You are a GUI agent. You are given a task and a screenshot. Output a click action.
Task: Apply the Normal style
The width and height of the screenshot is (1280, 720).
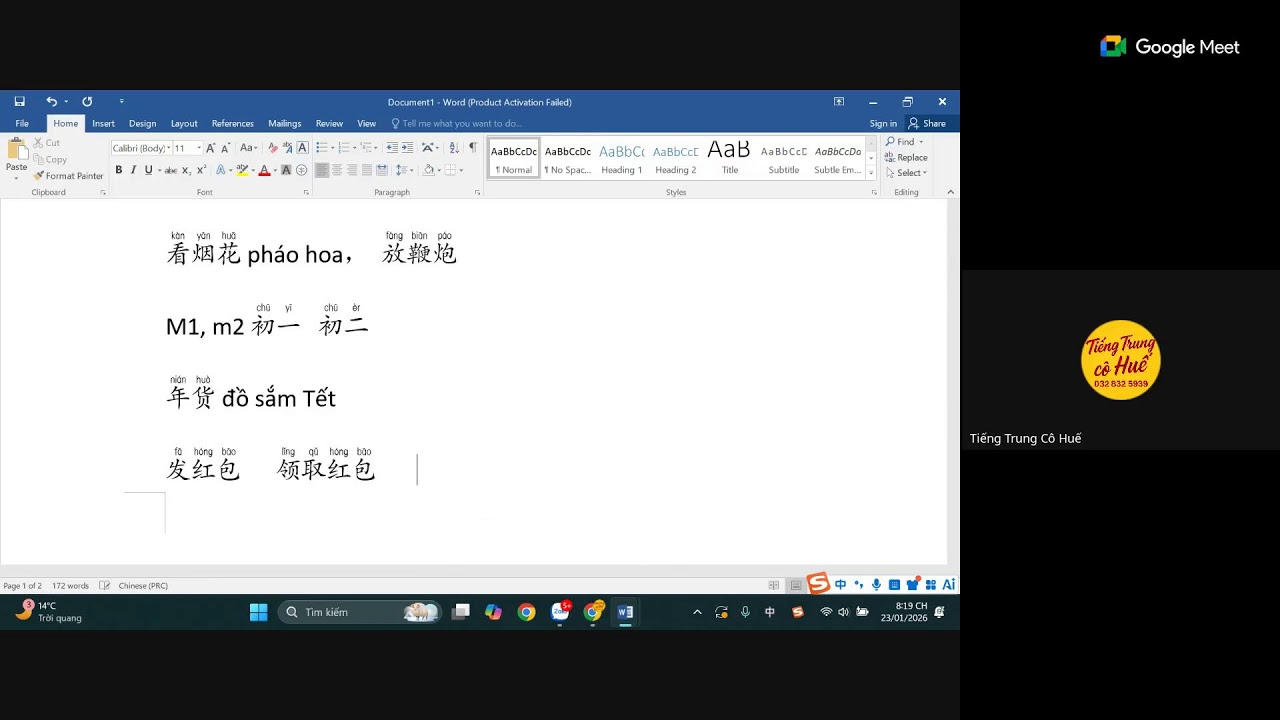[514, 158]
